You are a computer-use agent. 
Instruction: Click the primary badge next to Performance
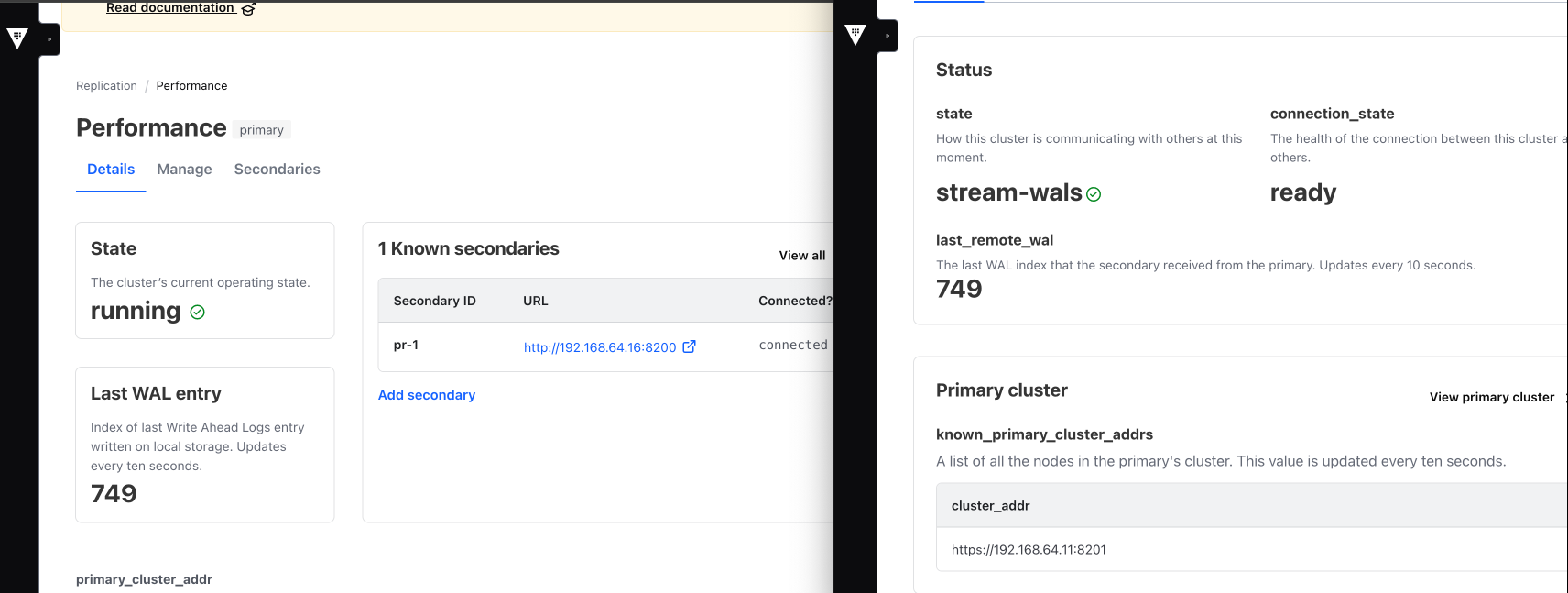pos(261,130)
